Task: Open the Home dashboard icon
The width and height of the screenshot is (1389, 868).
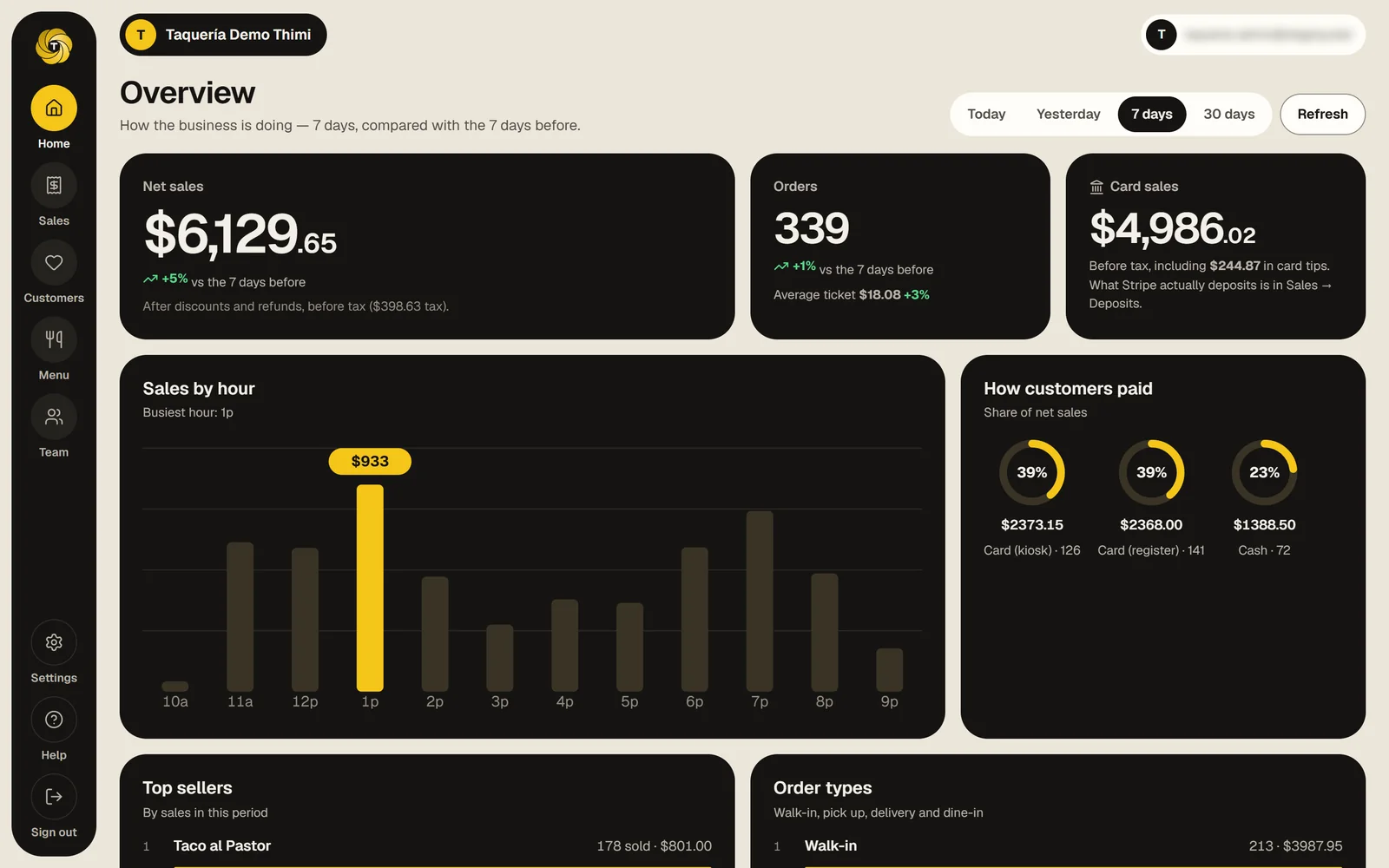Action: point(54,108)
